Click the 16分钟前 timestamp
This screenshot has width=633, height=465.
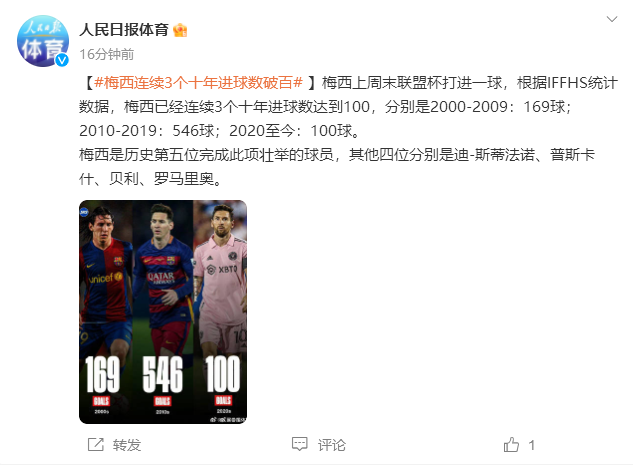(x=107, y=54)
